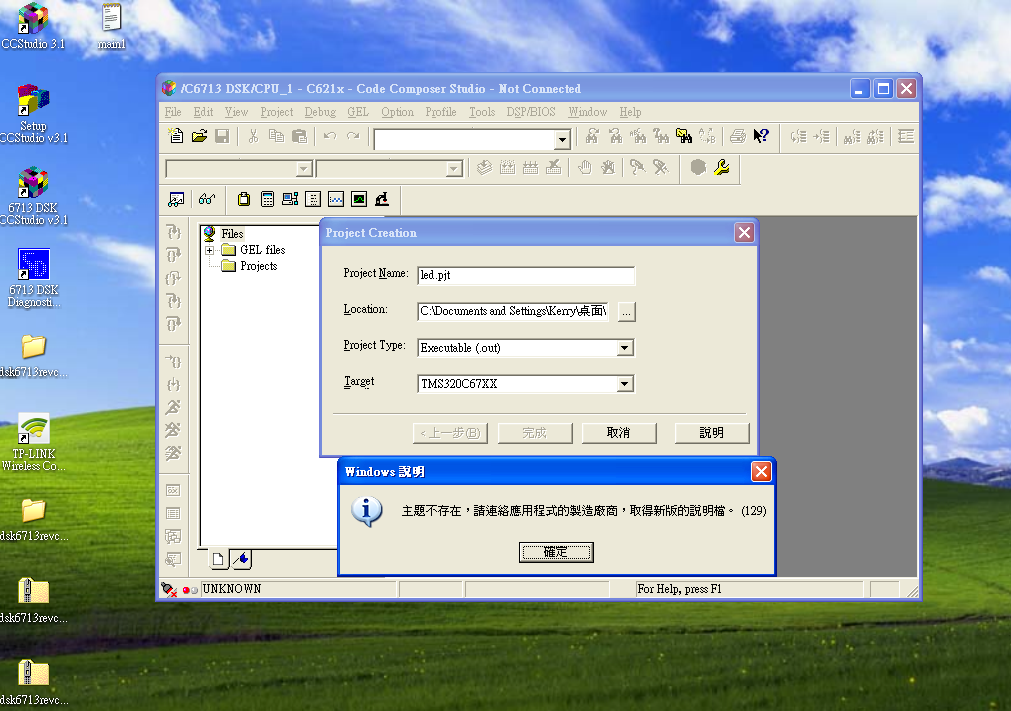
Task: Click the Project Name input field
Action: pyautogui.click(x=525, y=275)
